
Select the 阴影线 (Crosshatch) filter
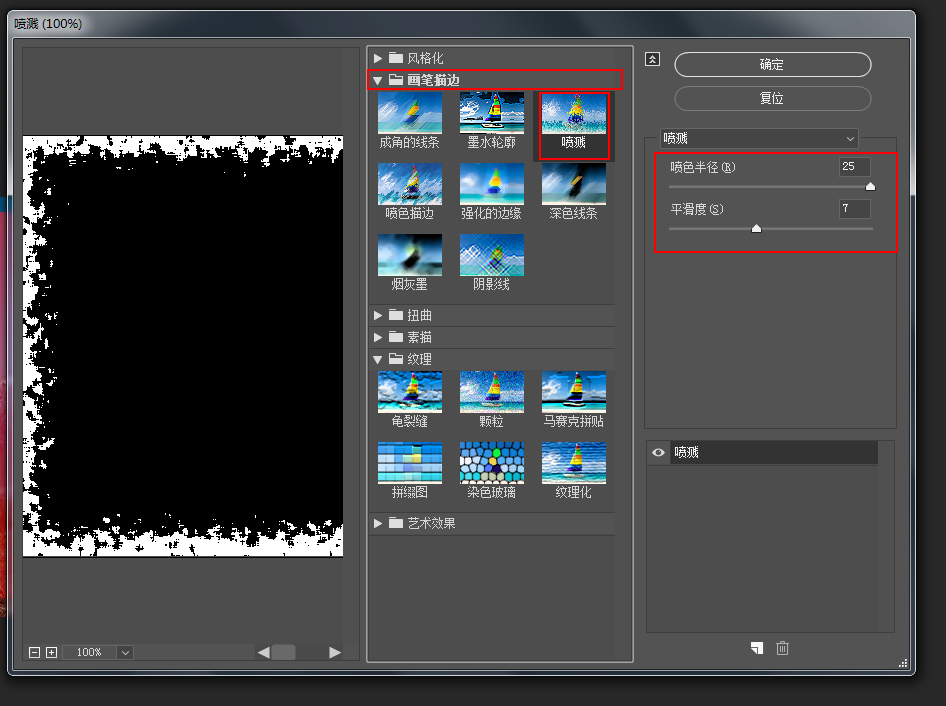pos(491,257)
